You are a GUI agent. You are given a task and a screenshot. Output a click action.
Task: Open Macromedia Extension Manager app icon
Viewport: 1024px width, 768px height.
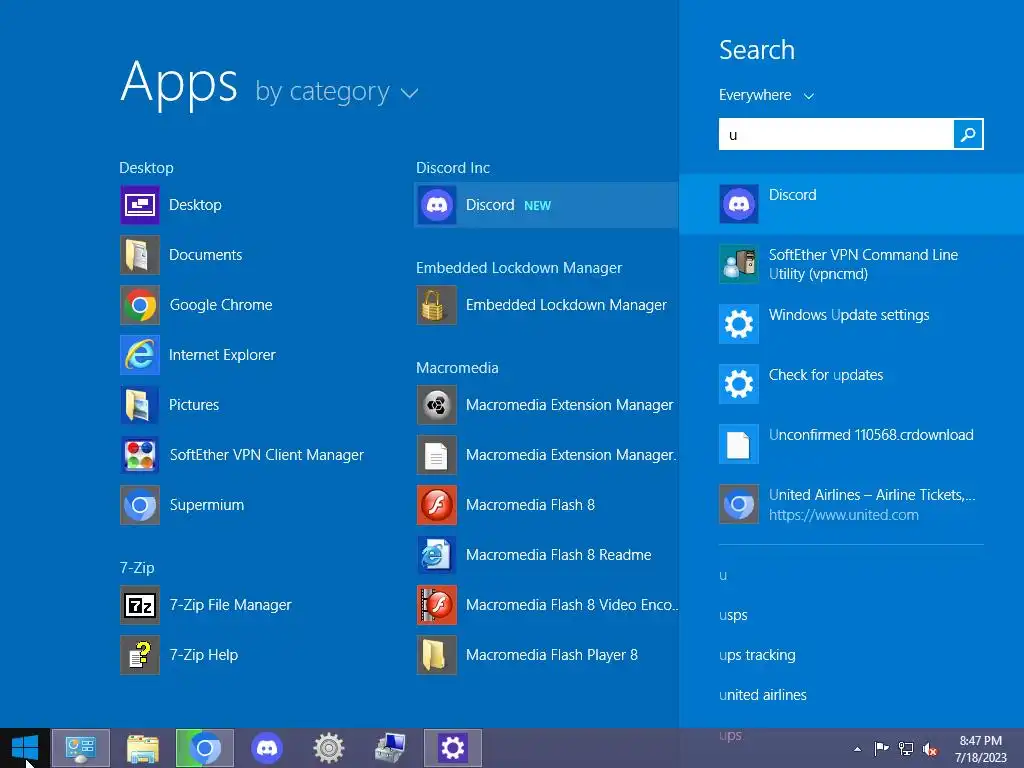436,405
